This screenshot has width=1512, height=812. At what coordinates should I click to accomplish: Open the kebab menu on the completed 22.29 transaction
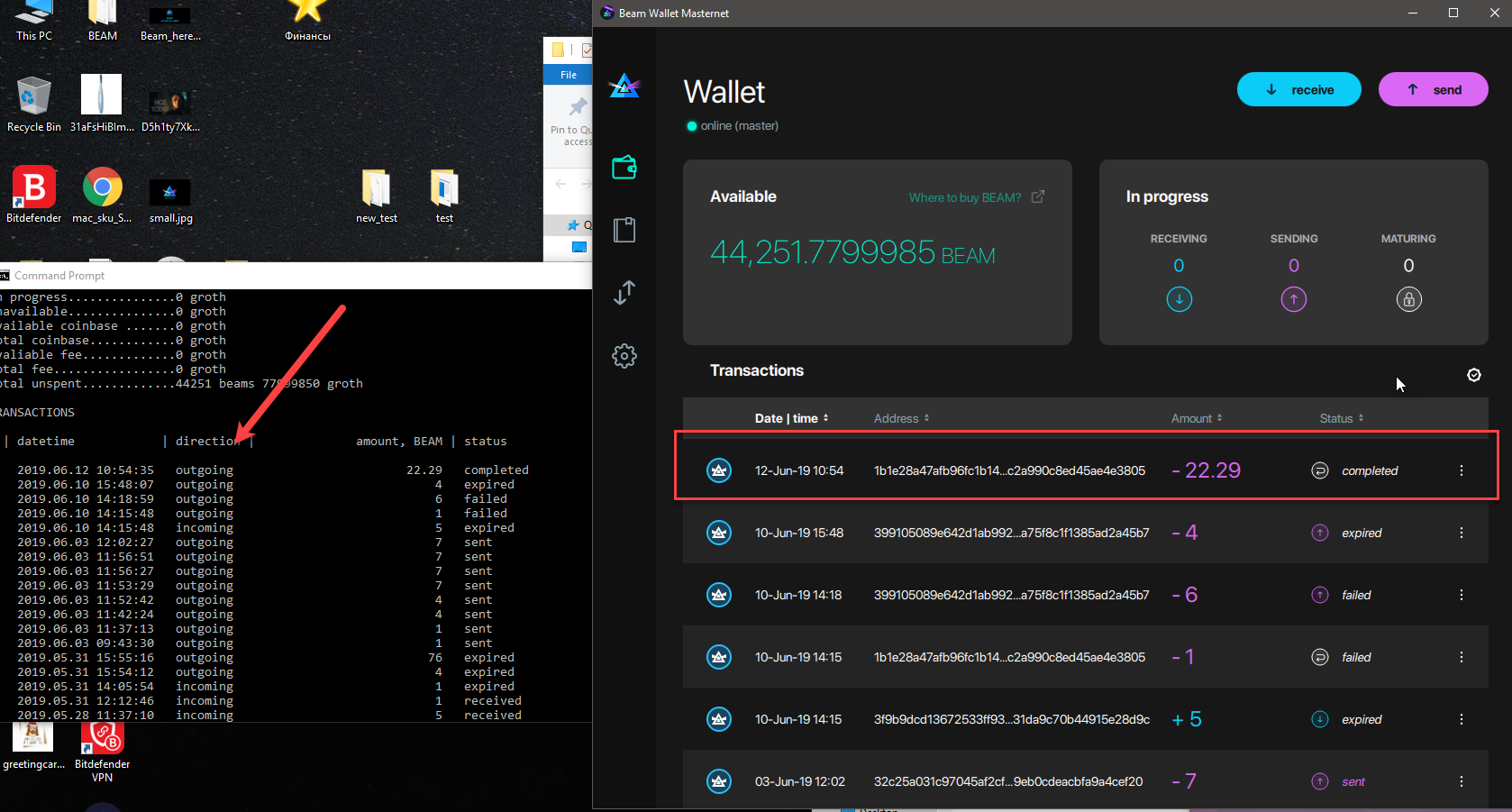[1462, 470]
